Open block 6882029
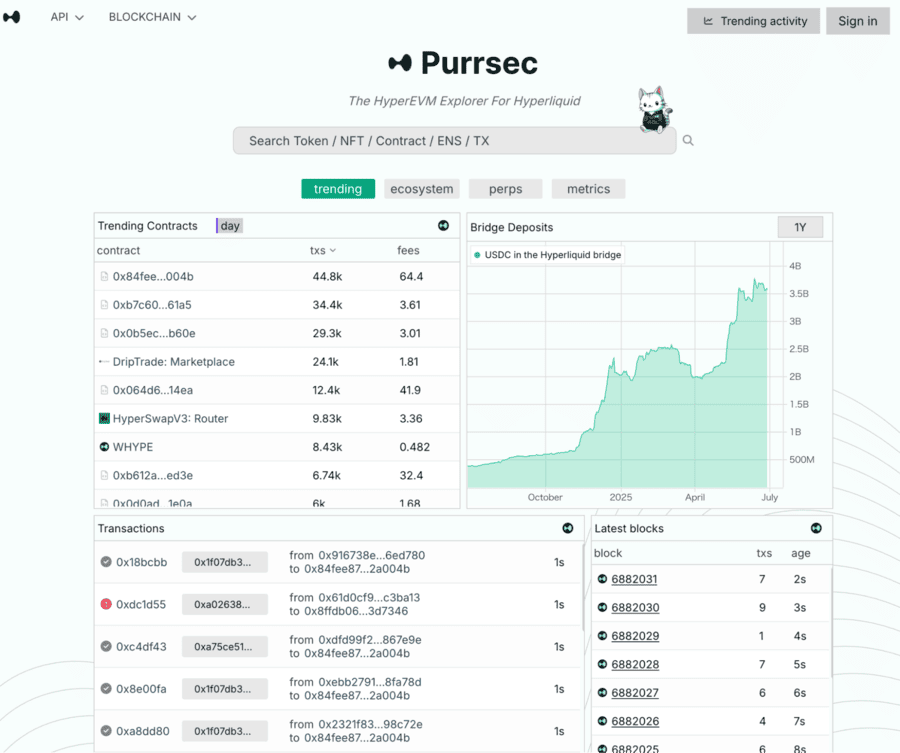The image size is (900, 753). coord(635,636)
